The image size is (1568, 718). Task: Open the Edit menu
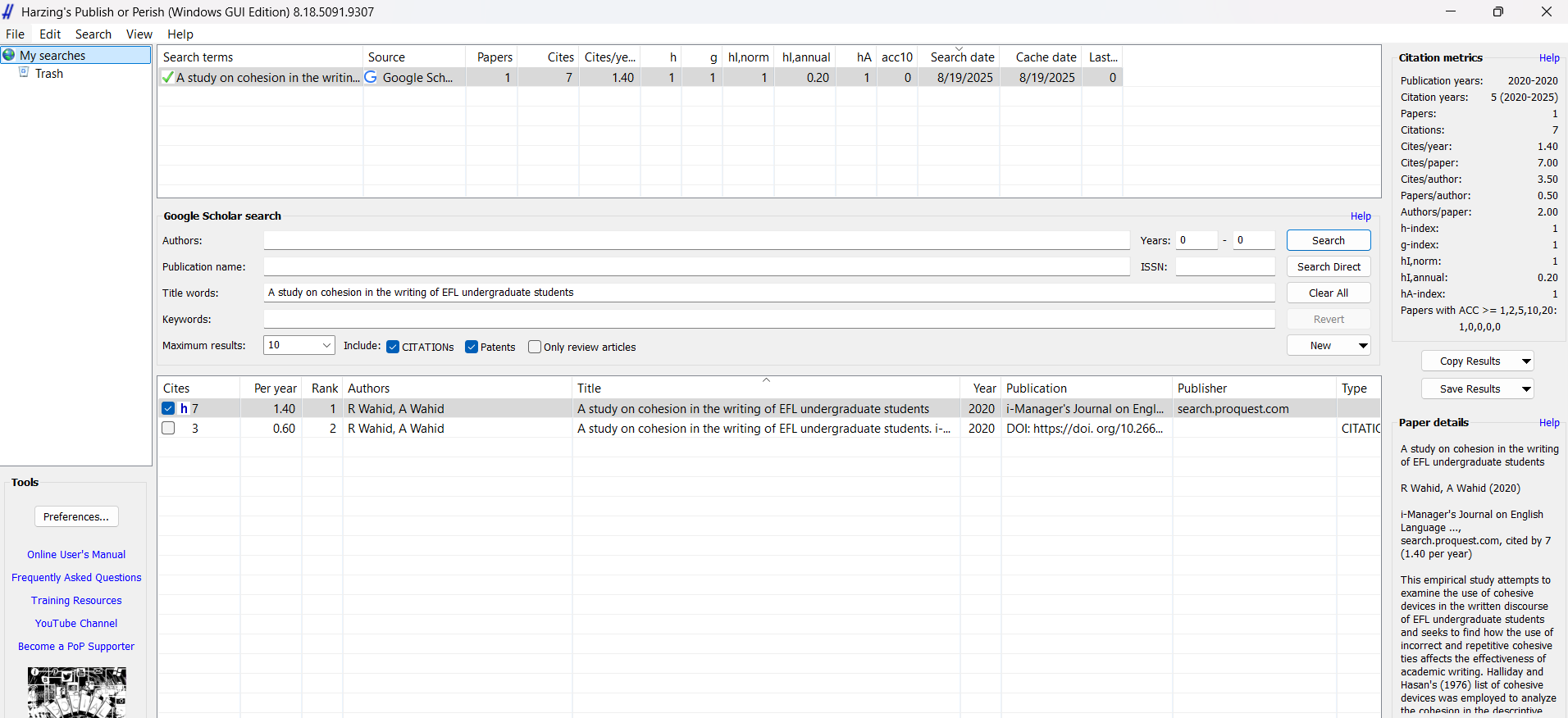point(50,34)
